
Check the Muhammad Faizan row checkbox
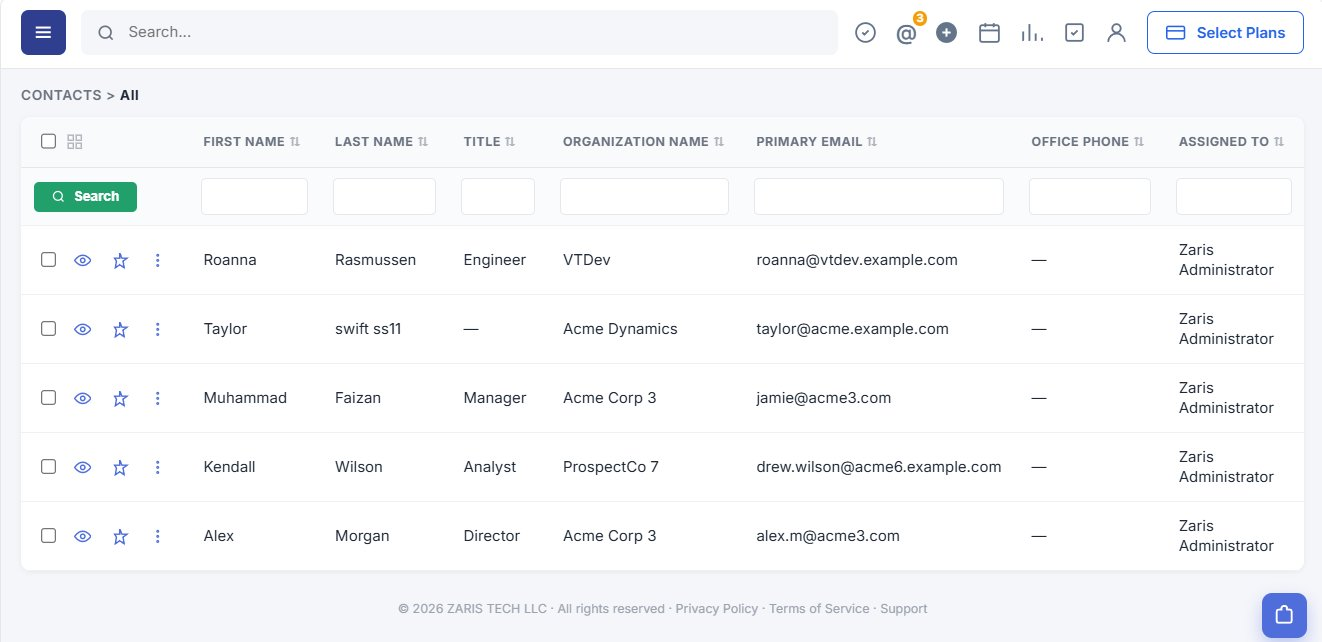click(48, 397)
